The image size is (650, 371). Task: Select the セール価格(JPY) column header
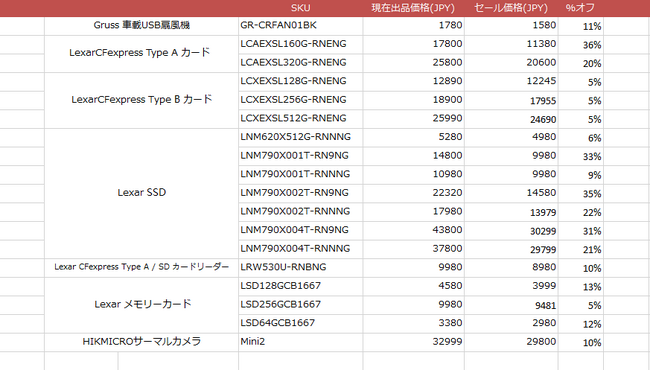(x=511, y=8)
